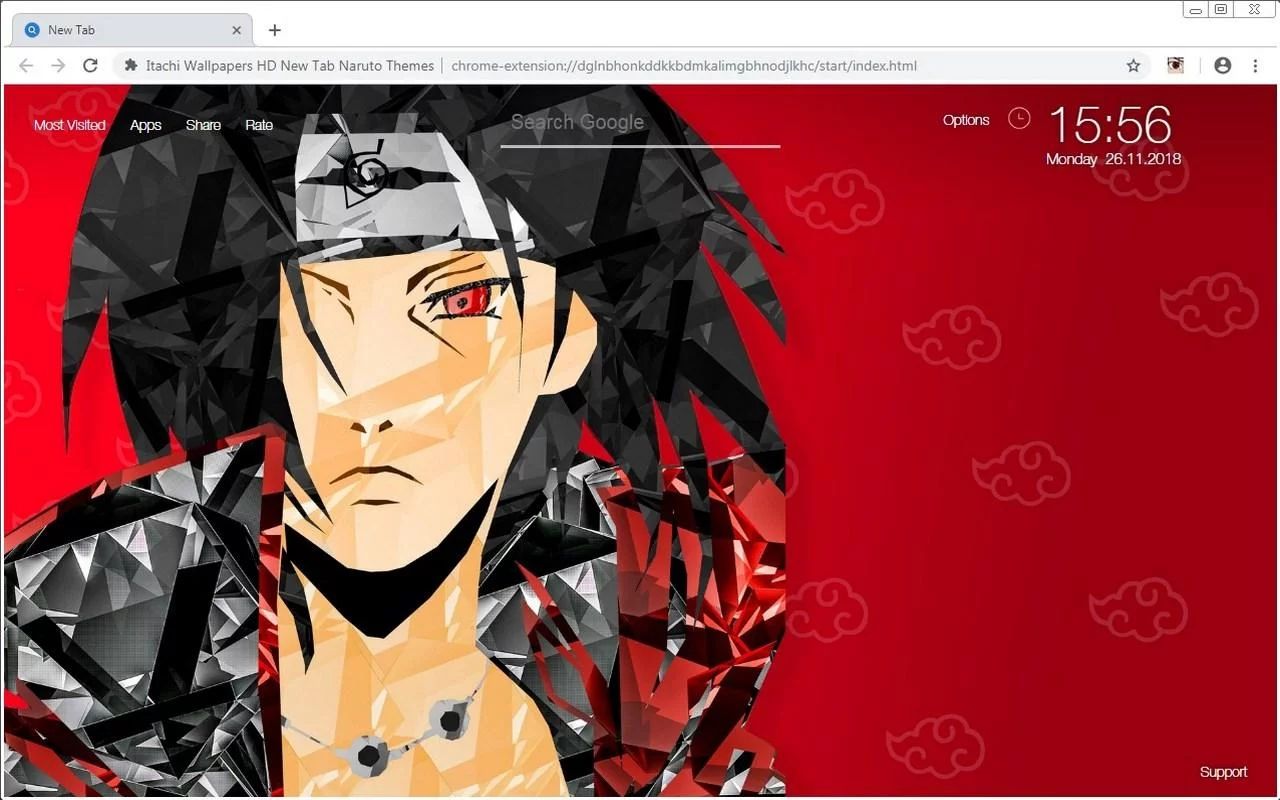This screenshot has width=1280, height=800.
Task: Open the Most Visited menu
Action: point(70,125)
